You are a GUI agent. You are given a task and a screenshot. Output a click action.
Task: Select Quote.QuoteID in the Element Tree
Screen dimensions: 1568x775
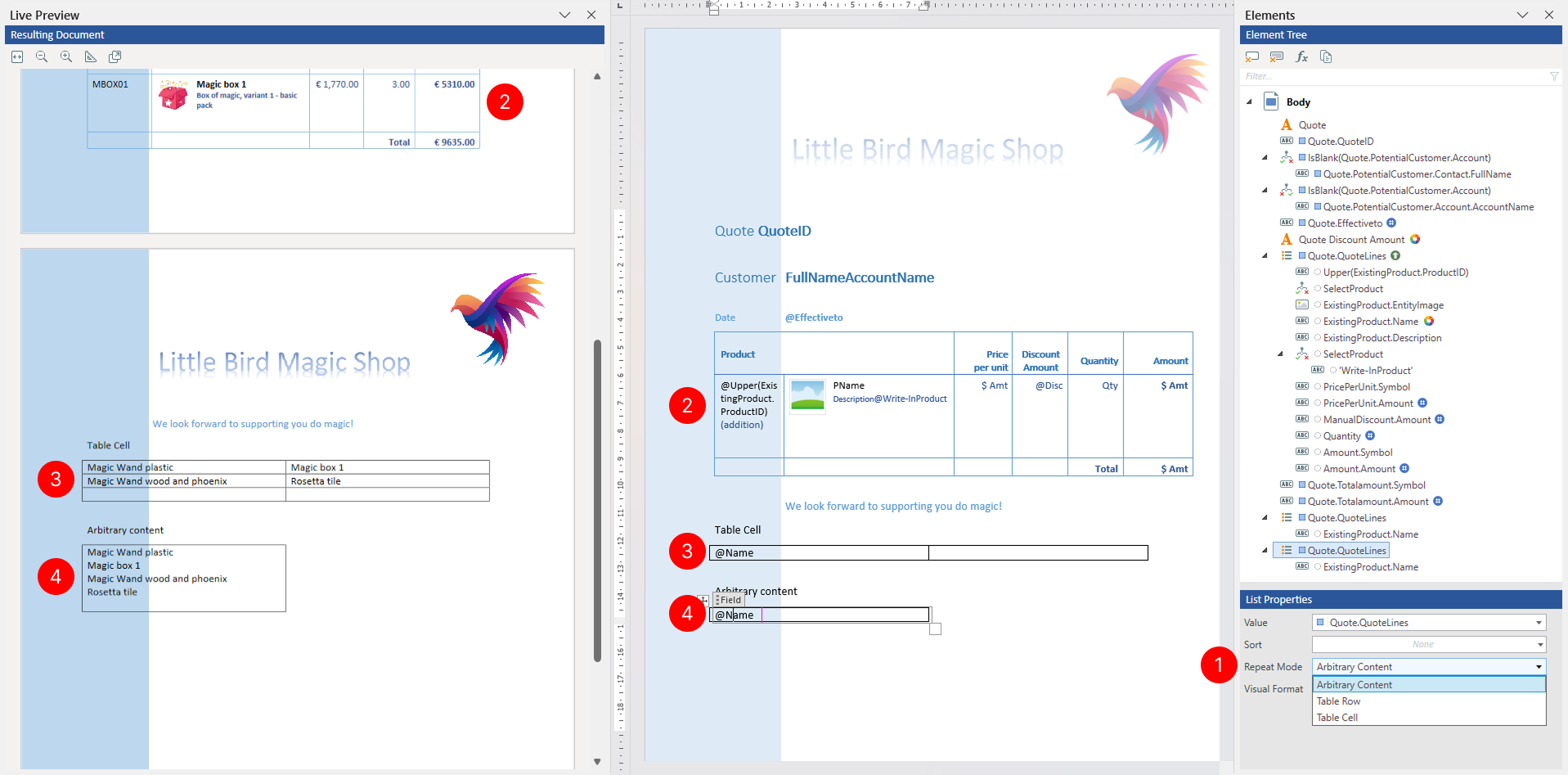point(1341,141)
